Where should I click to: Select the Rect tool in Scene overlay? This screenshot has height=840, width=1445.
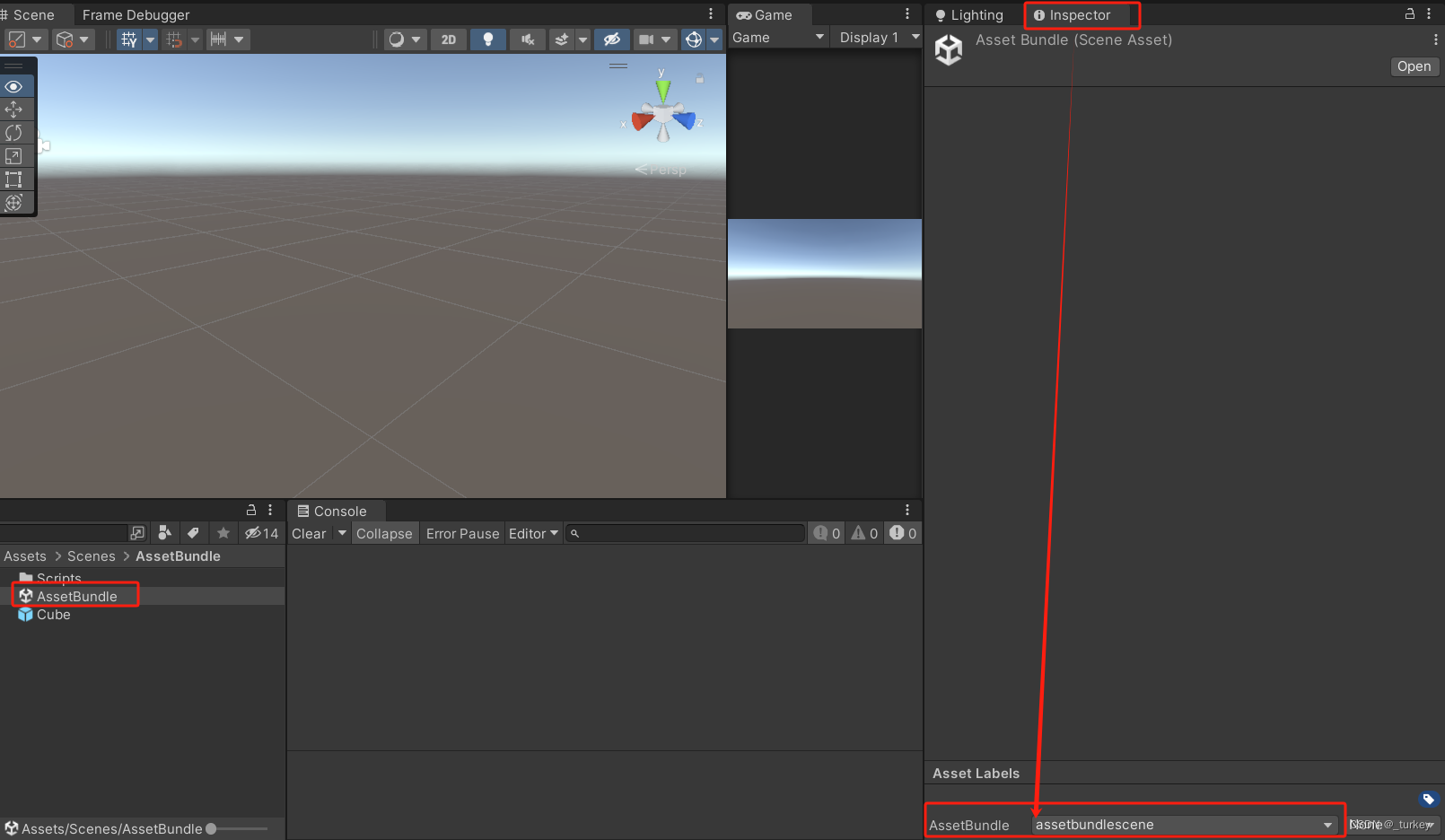[x=14, y=179]
